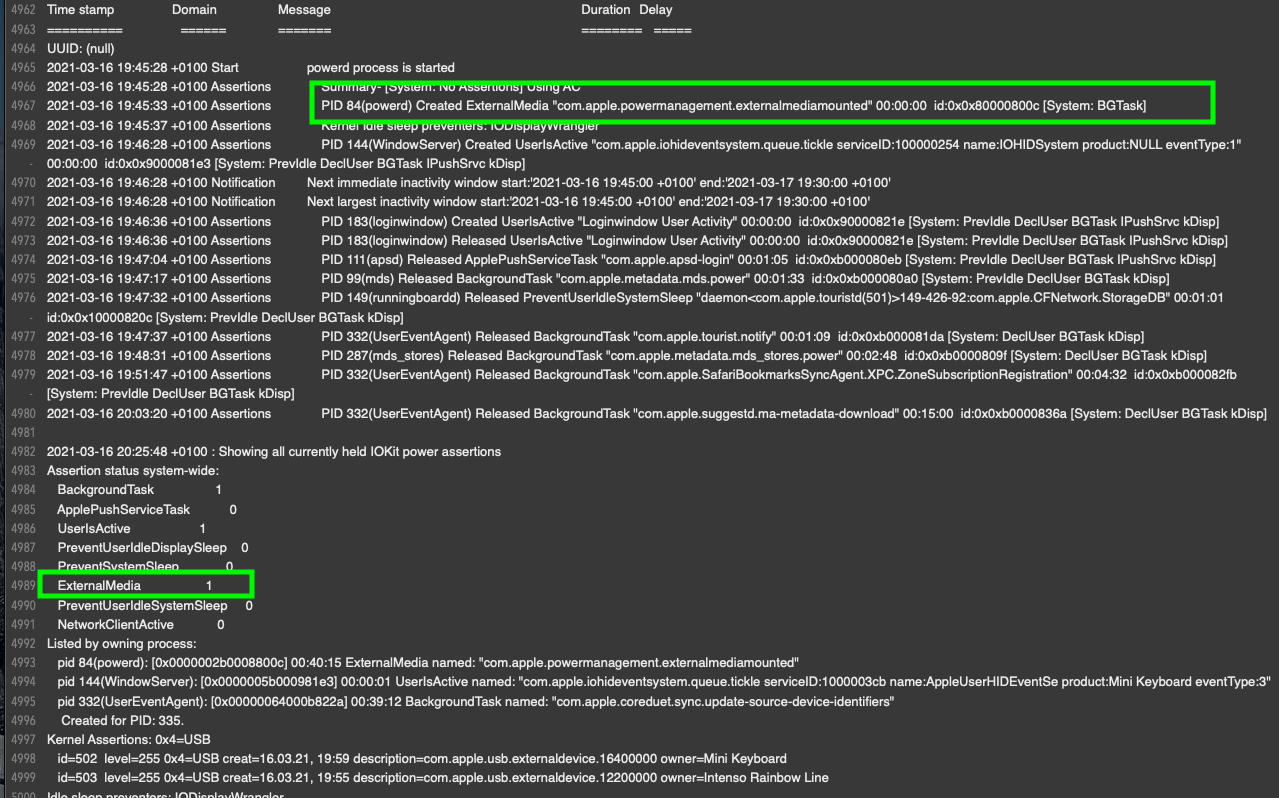This screenshot has width=1279, height=798.
Task: Click the "Time stamp" column heading
Action: 80,10
